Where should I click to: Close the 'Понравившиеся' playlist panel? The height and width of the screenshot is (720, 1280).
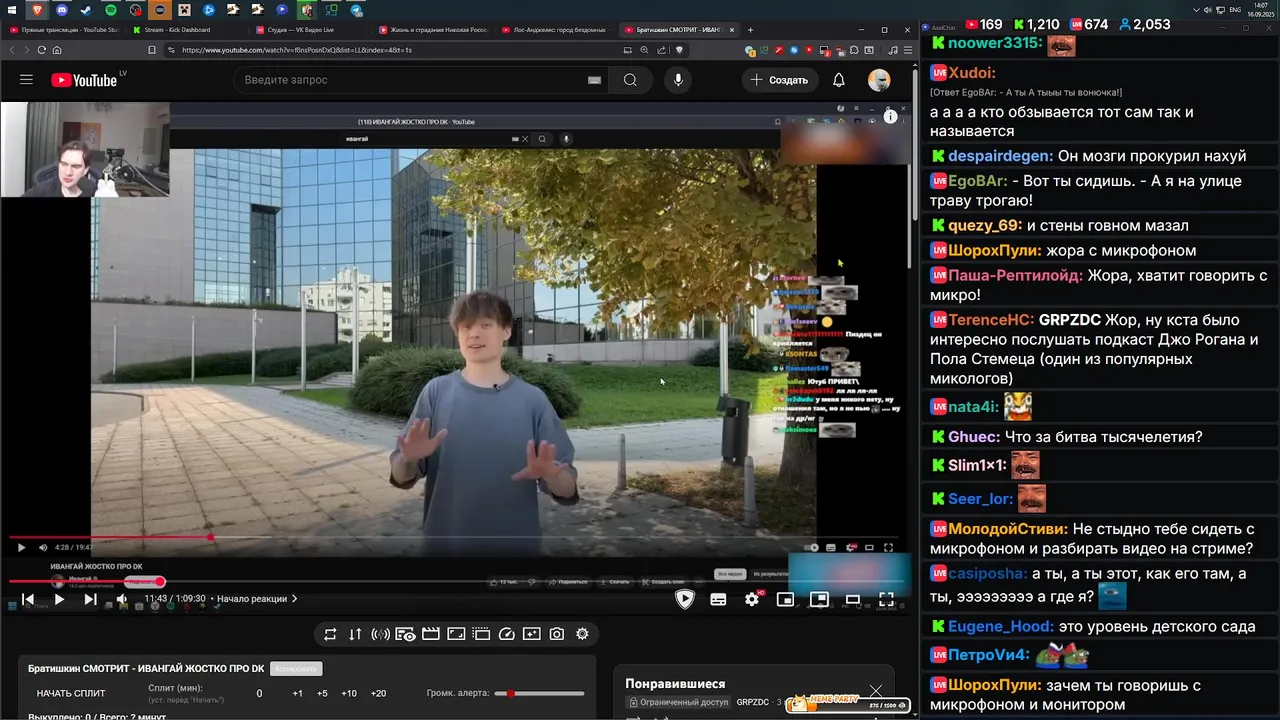tap(876, 691)
